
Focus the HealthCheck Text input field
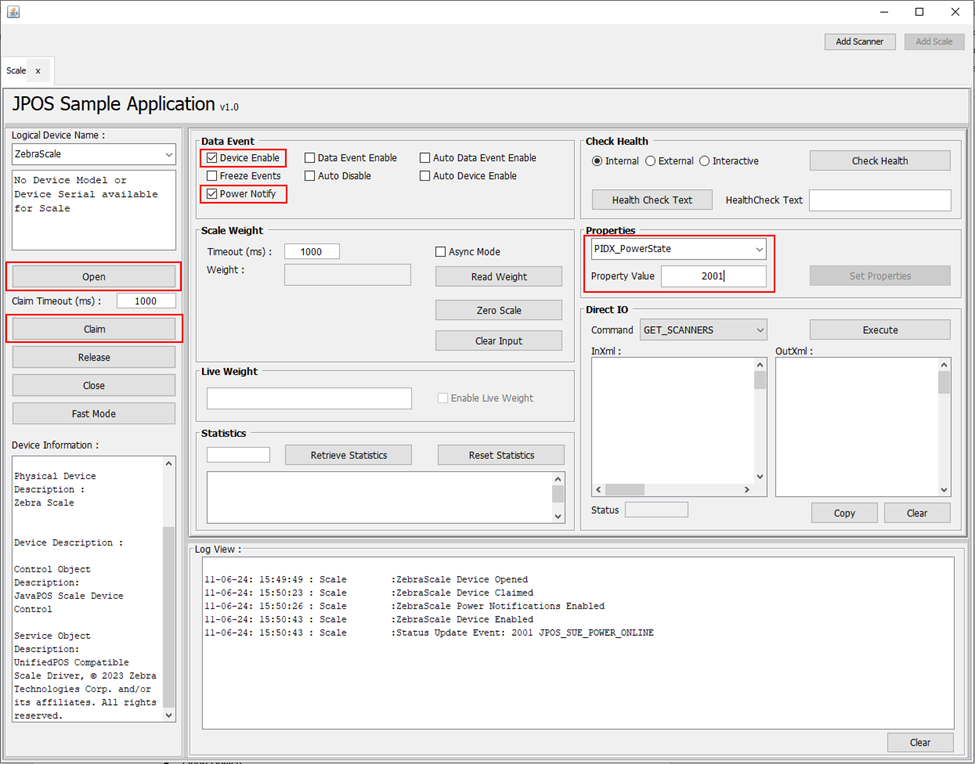coord(880,200)
